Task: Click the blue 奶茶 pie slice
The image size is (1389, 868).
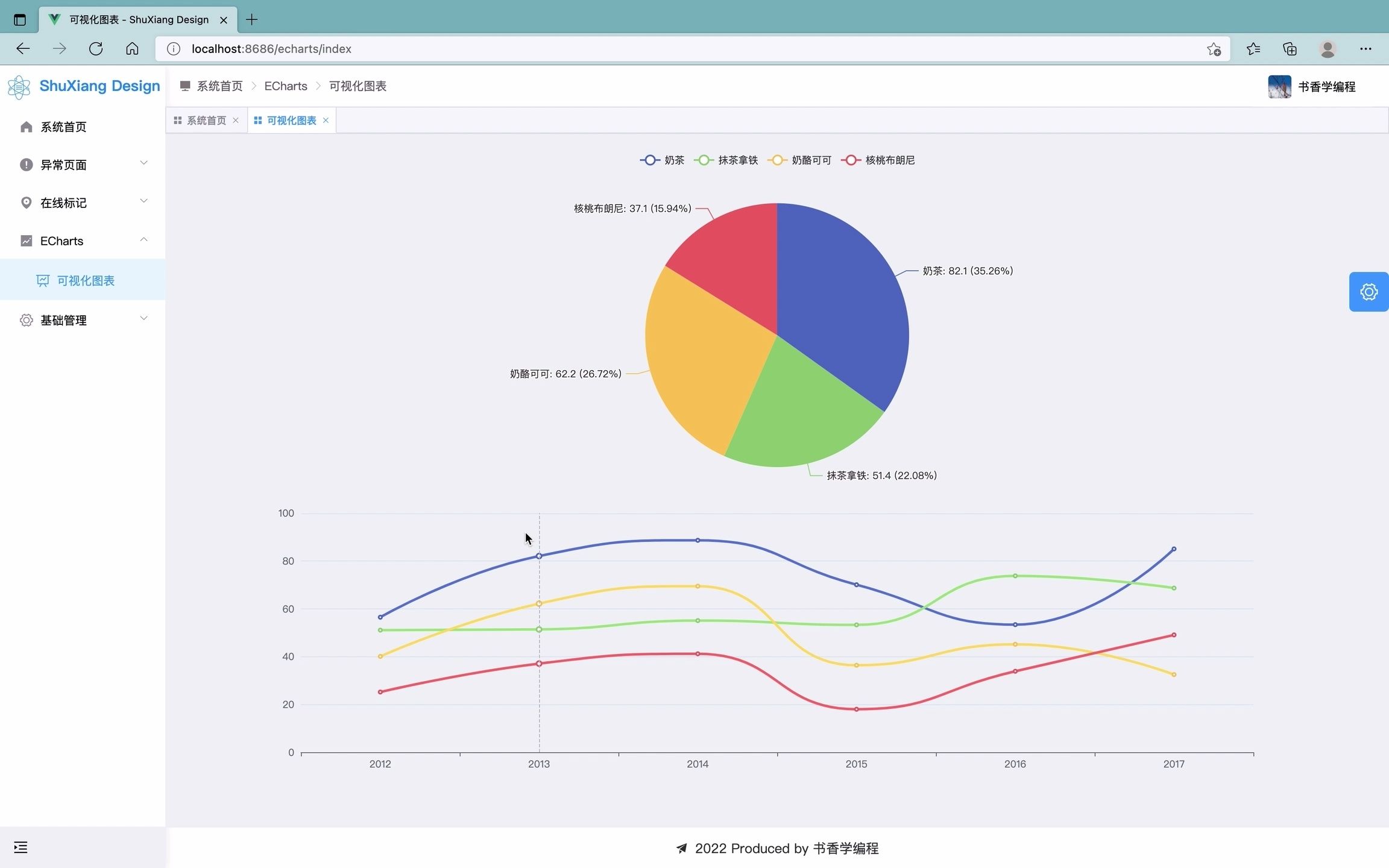Action: (x=844, y=301)
